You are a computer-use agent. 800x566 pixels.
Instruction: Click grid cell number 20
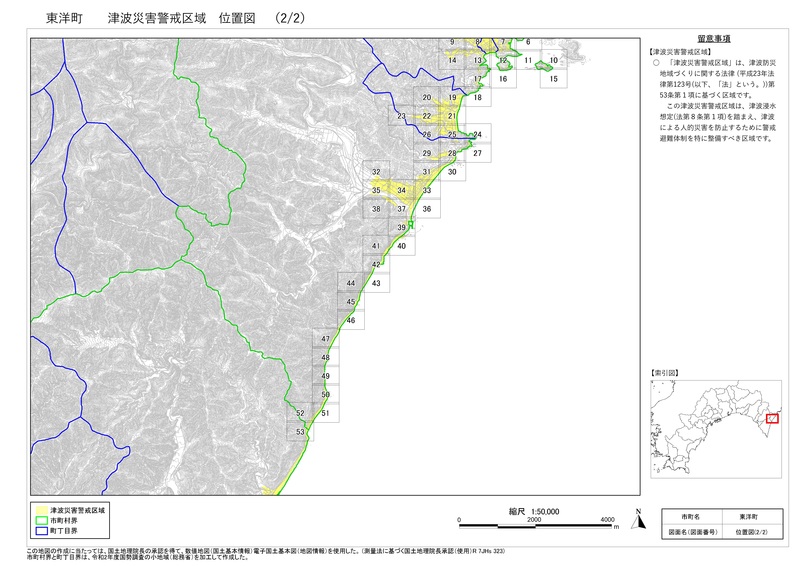(x=427, y=97)
